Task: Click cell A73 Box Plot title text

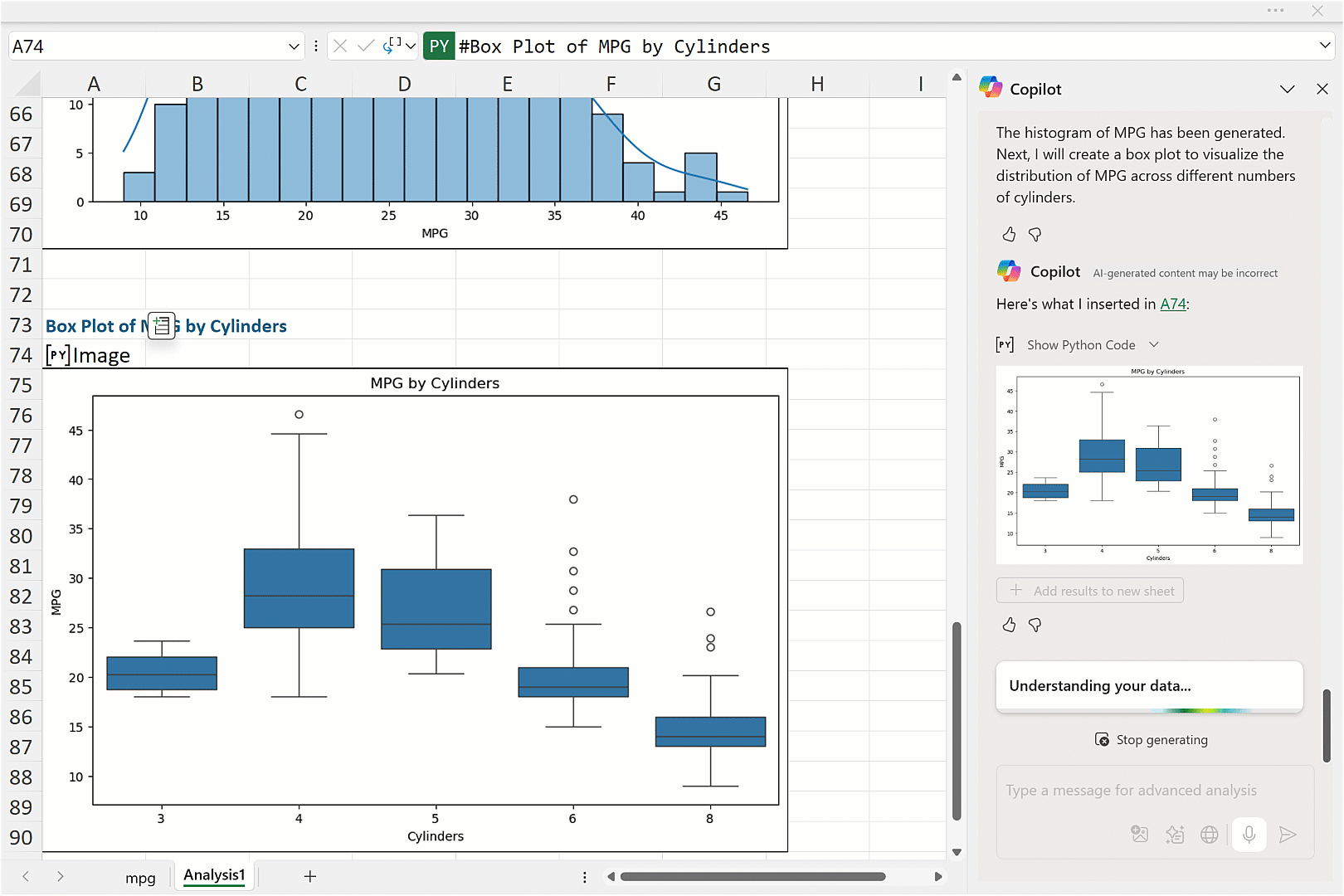Action: coord(166,326)
